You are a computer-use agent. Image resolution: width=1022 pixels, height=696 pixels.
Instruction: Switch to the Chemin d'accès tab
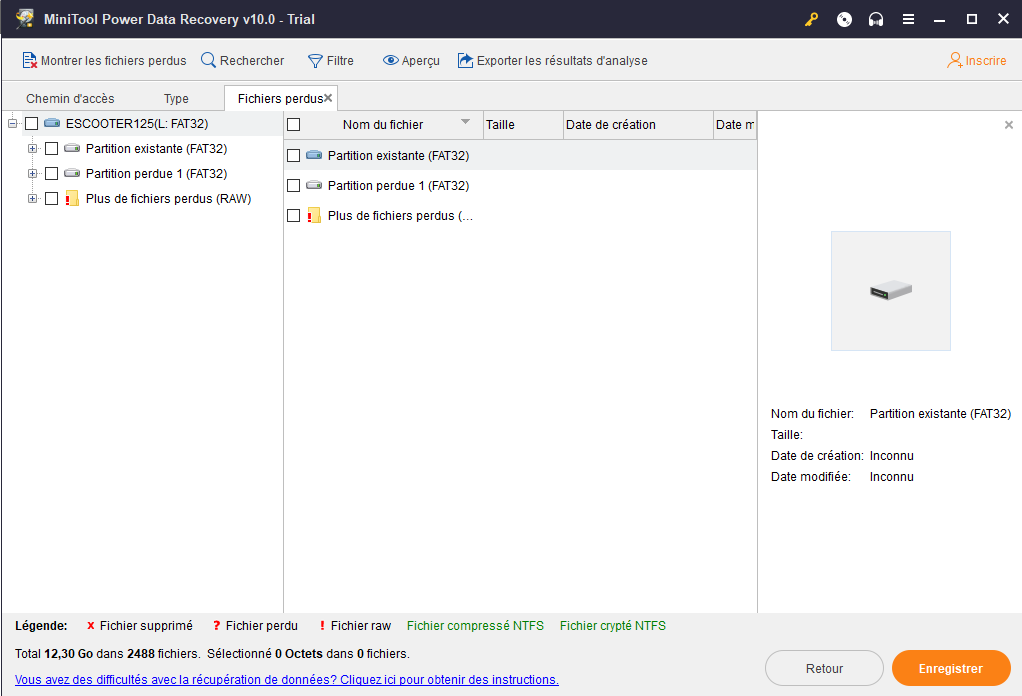point(70,98)
